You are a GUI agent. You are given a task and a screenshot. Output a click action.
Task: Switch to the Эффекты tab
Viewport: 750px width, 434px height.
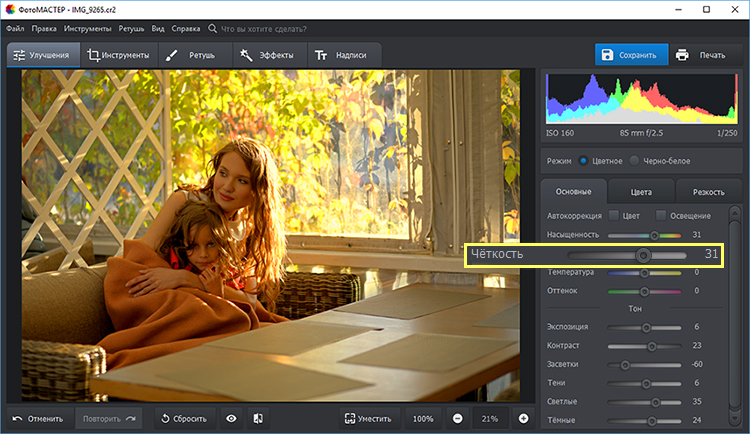coord(267,55)
